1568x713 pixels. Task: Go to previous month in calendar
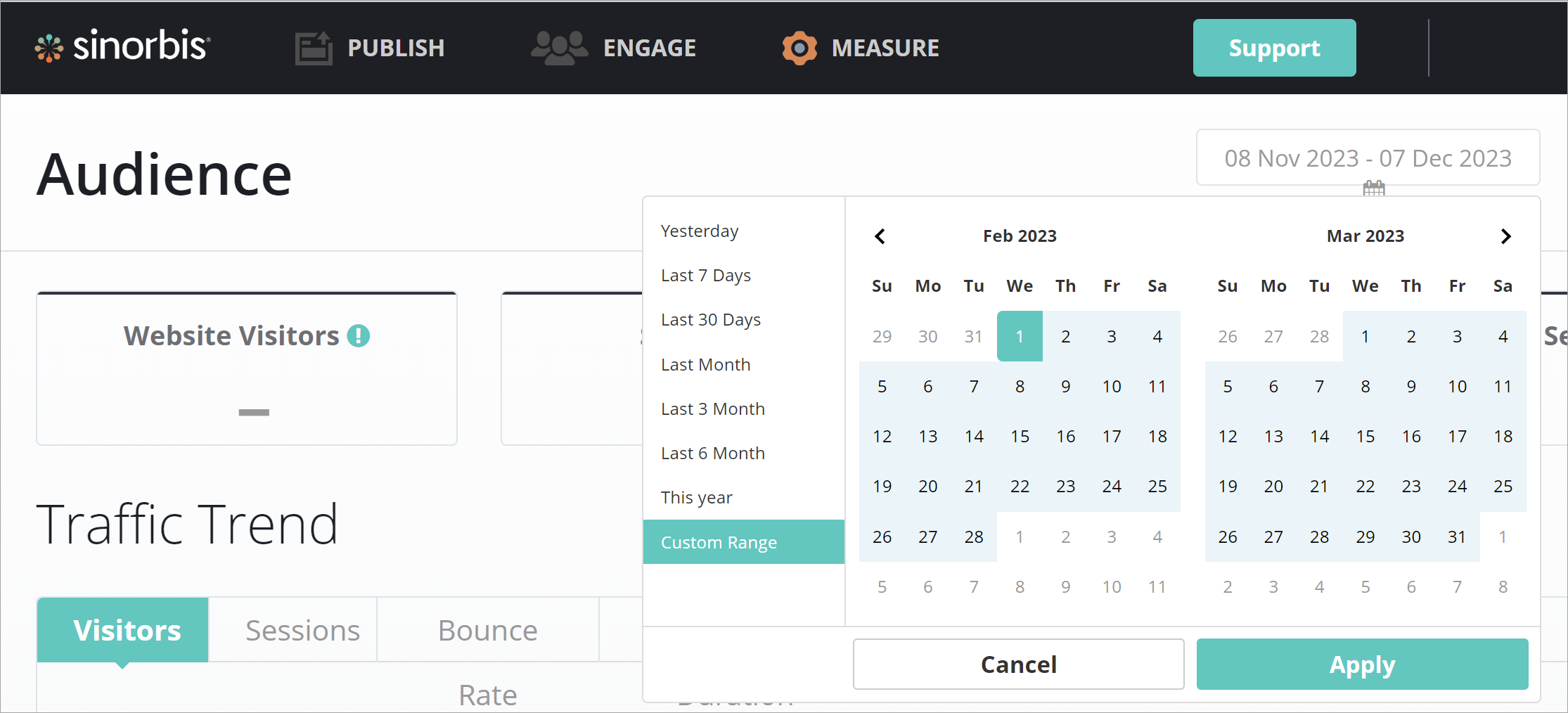tap(880, 236)
